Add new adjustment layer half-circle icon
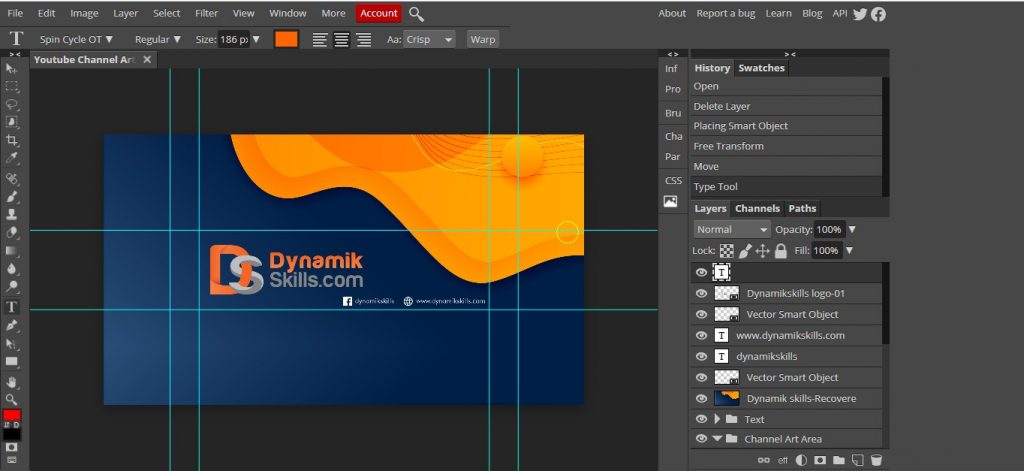Viewport: 1024px width, 471px height. tap(801, 460)
